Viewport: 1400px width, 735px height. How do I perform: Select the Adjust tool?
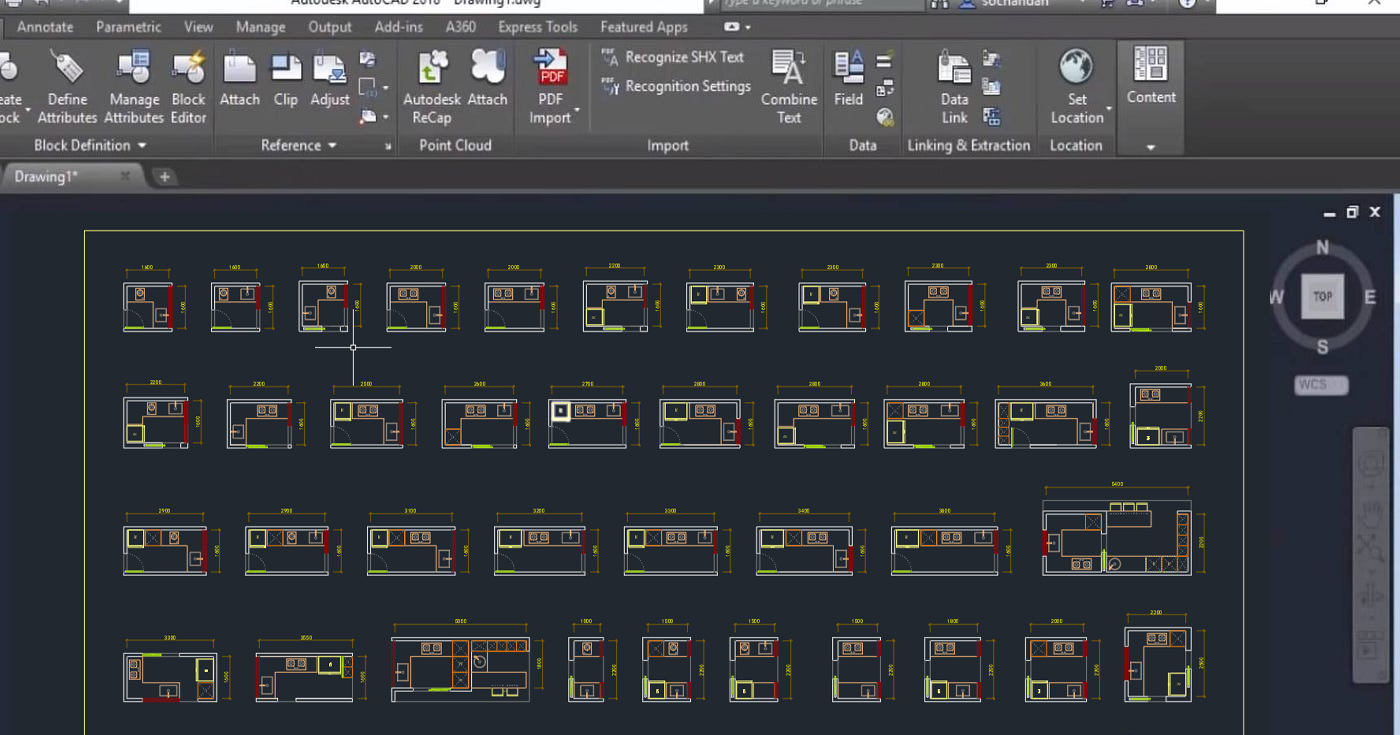(330, 80)
